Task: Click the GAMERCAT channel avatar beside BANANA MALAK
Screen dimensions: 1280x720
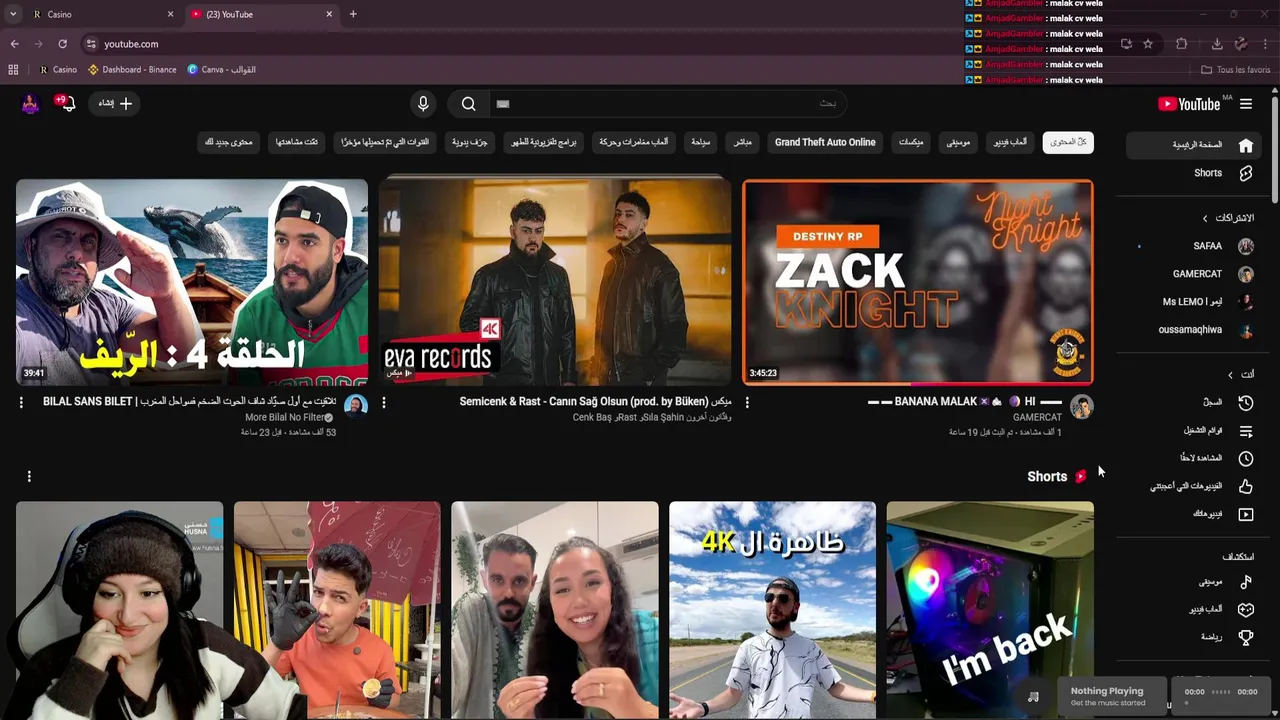Action: pyautogui.click(x=1082, y=406)
